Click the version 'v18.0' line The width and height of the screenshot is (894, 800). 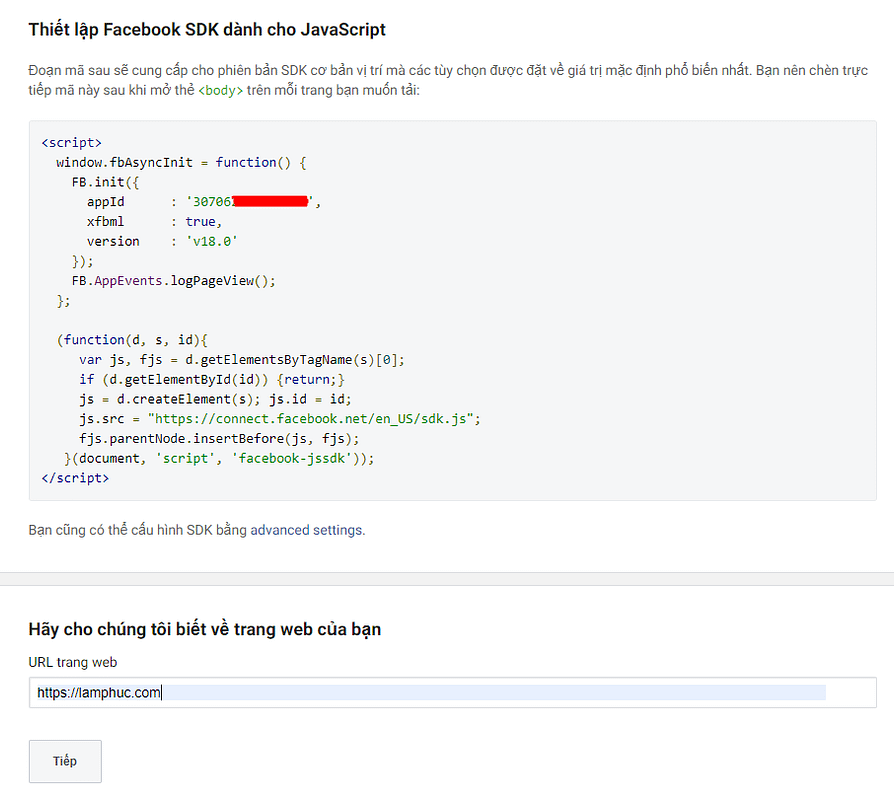tap(162, 241)
